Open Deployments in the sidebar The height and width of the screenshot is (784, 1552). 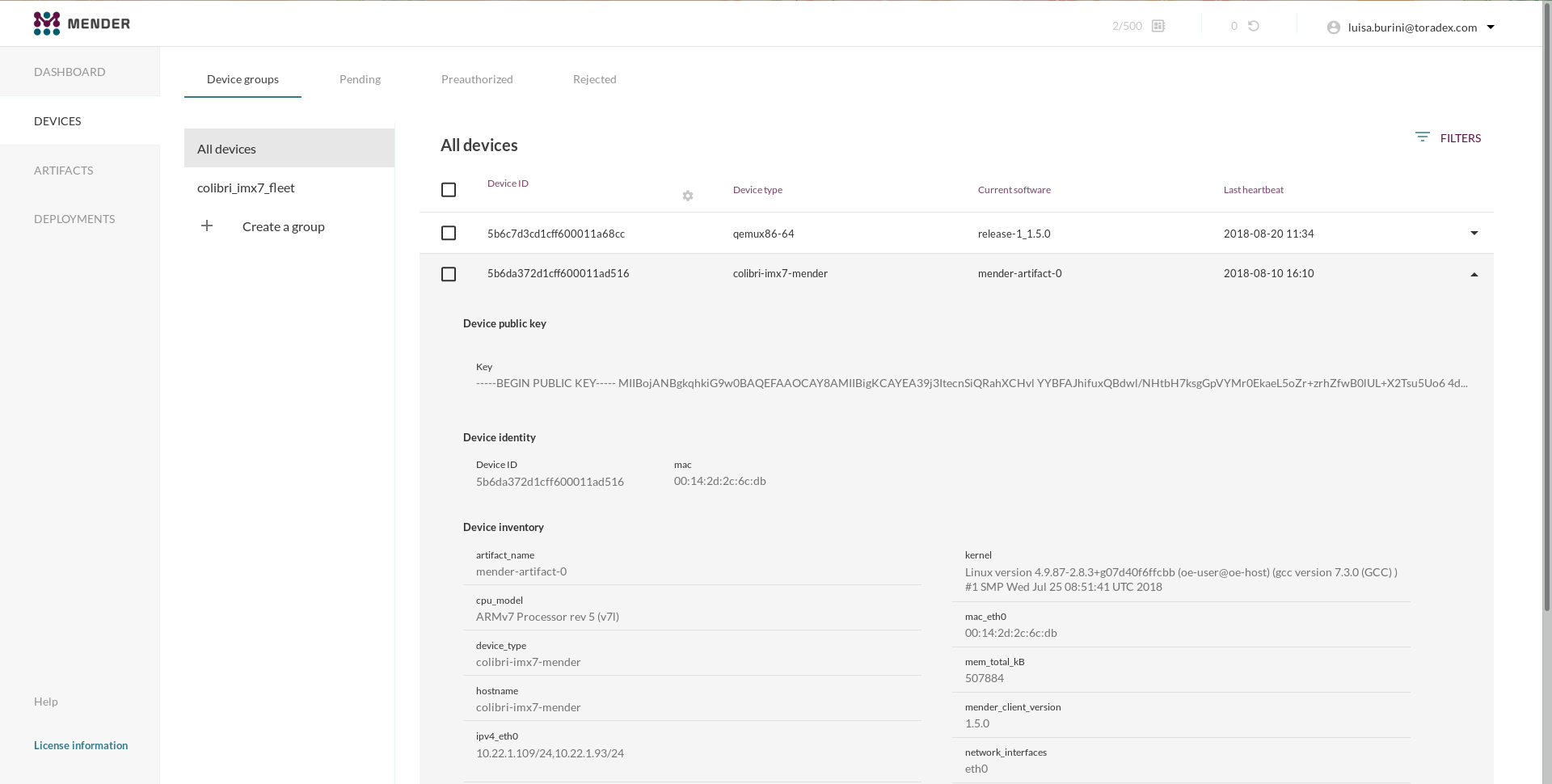tap(74, 219)
